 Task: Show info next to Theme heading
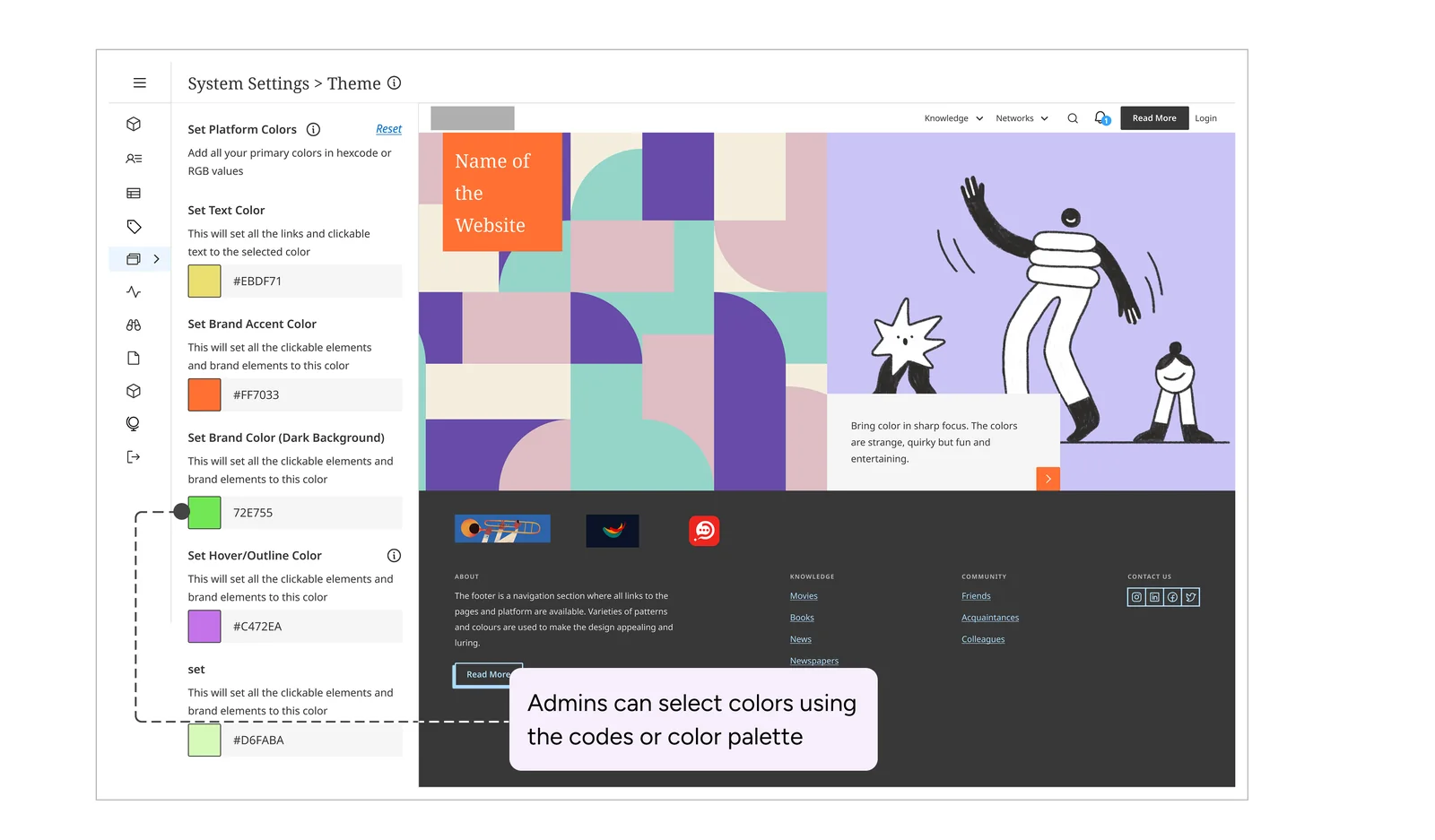click(394, 83)
